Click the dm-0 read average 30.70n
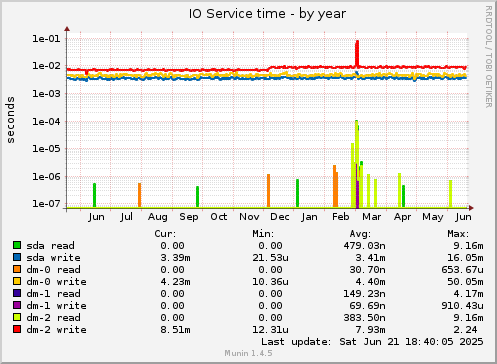 point(367,270)
